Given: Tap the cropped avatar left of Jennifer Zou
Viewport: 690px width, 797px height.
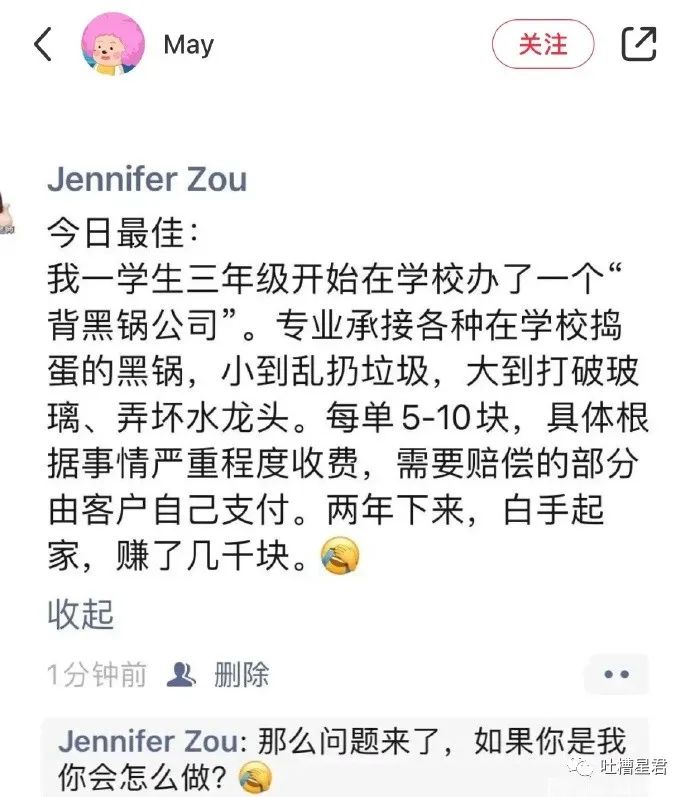Looking at the screenshot, I should (x=6, y=213).
